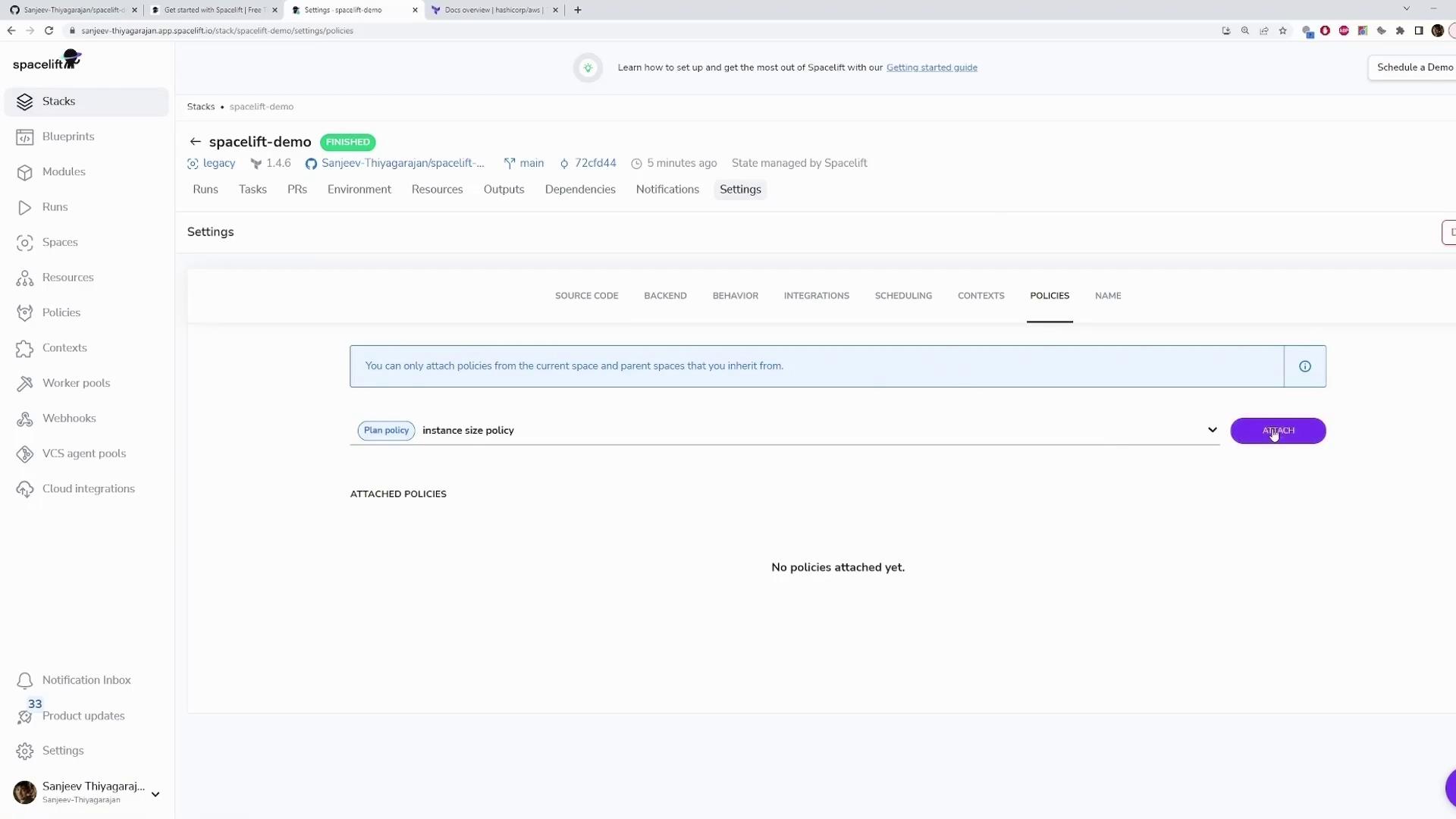Image resolution: width=1456 pixels, height=819 pixels.
Task: Switch to the CONTEXTS settings tab
Action: [981, 296]
